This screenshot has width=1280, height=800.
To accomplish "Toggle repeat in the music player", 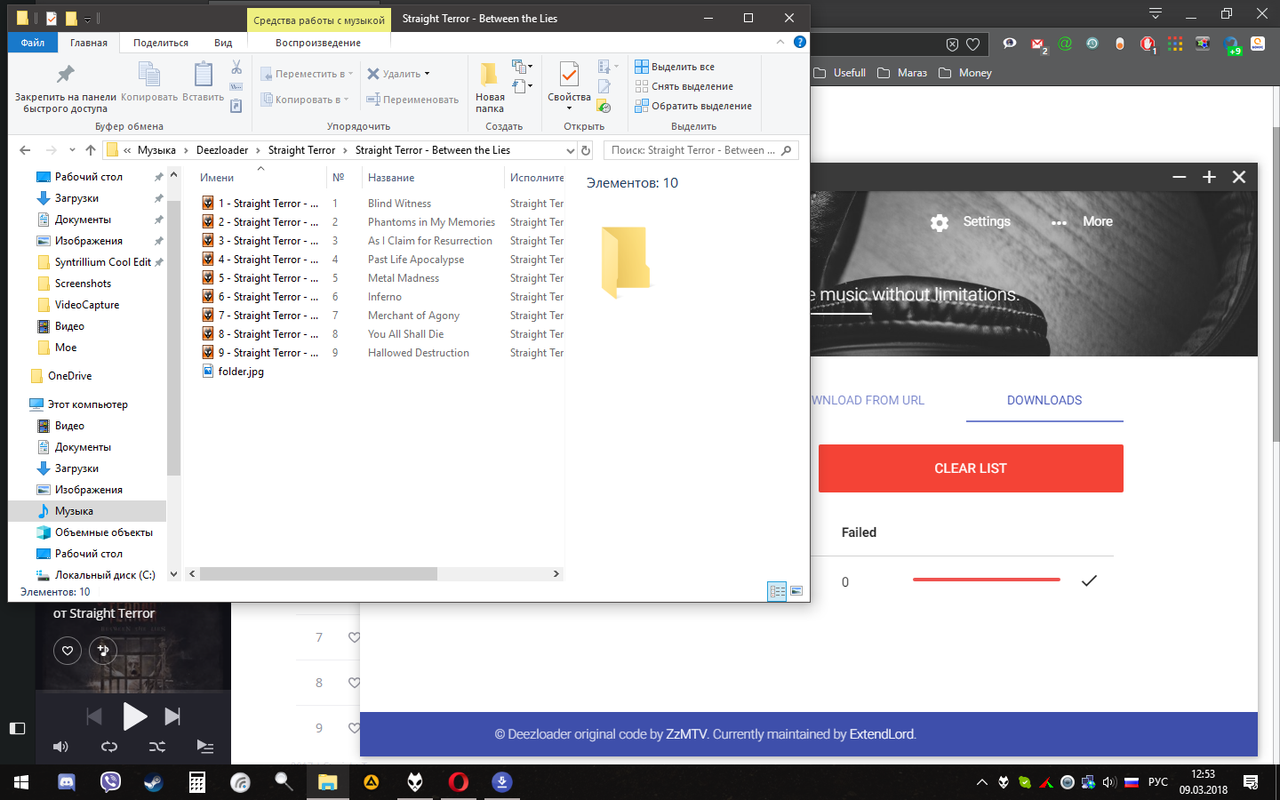I will click(x=109, y=746).
